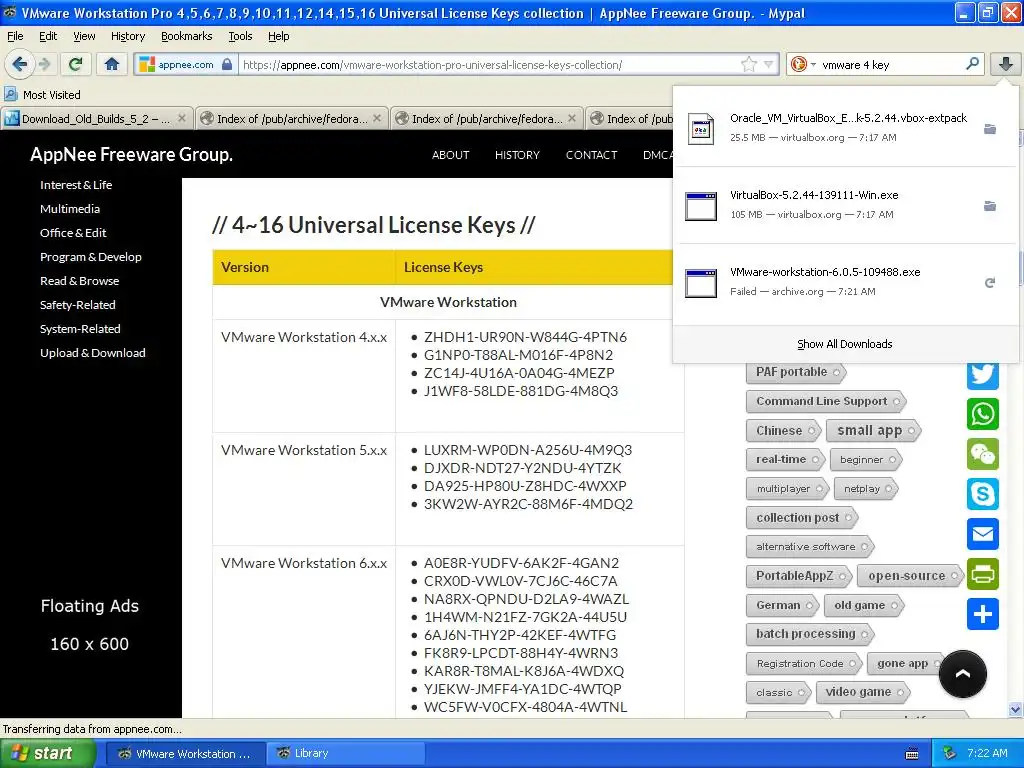Open containing folder for vbox-extpack download
This screenshot has height=768, width=1024.
(x=990, y=129)
